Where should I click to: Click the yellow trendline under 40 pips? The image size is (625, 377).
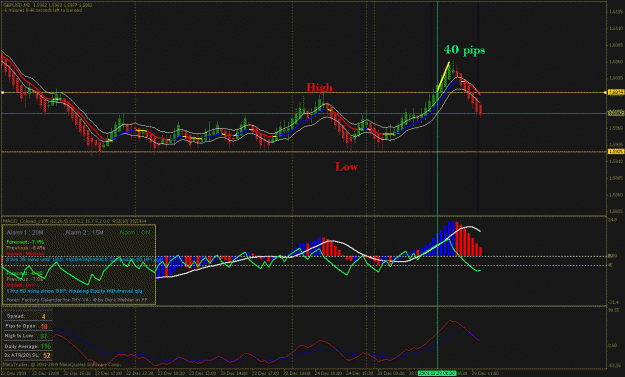[x=443, y=77]
